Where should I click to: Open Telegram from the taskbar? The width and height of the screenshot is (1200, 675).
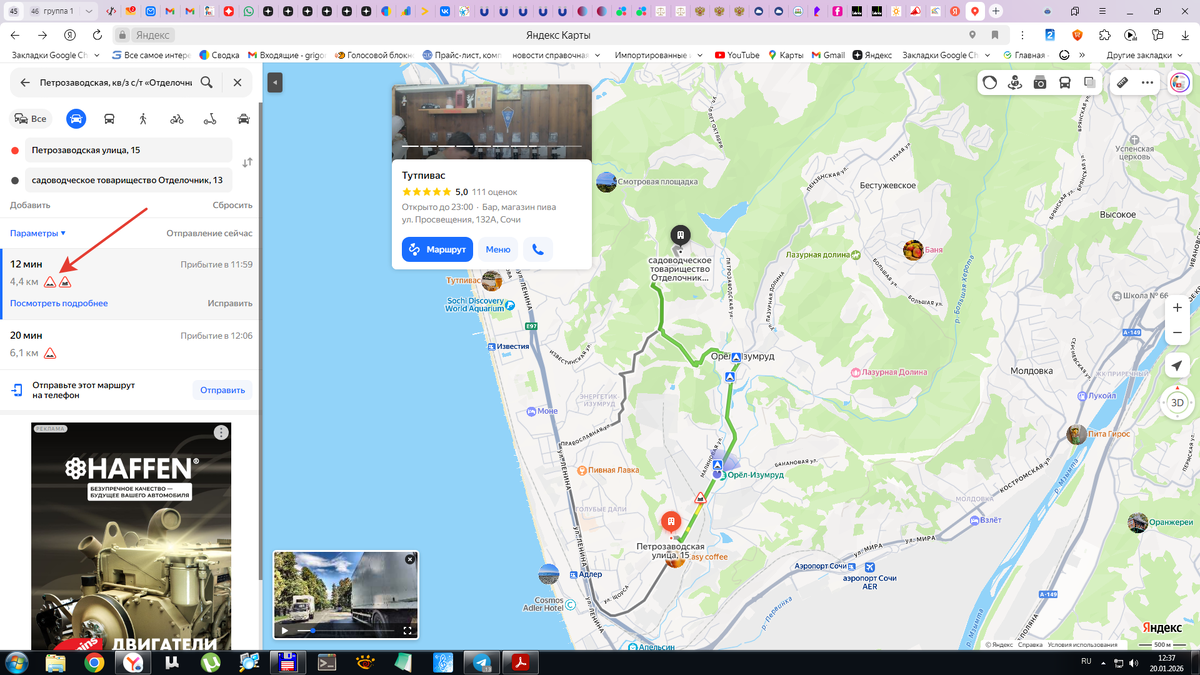(x=482, y=662)
